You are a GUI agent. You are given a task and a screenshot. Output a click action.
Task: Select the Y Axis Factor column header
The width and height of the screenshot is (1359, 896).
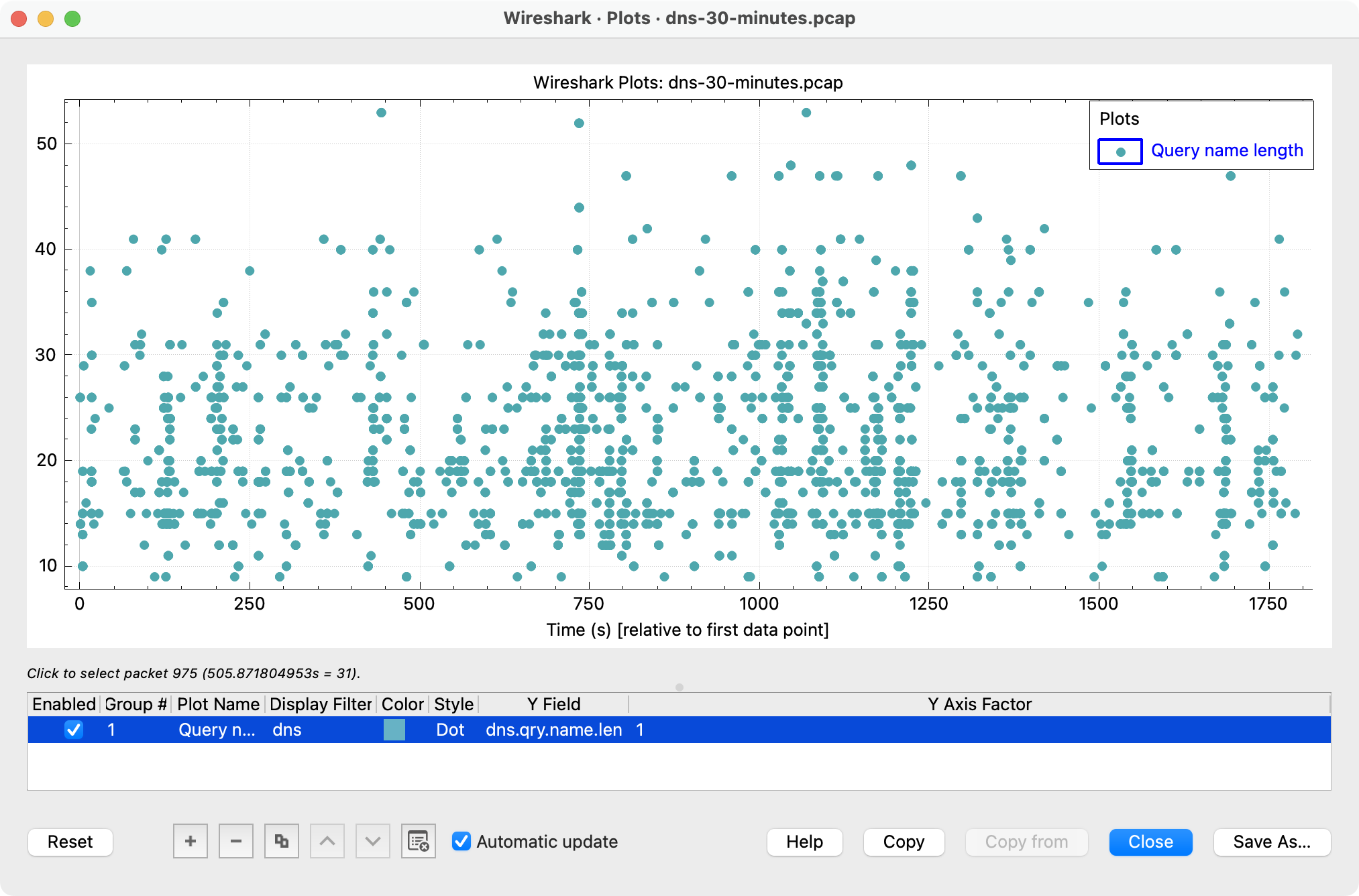point(979,704)
